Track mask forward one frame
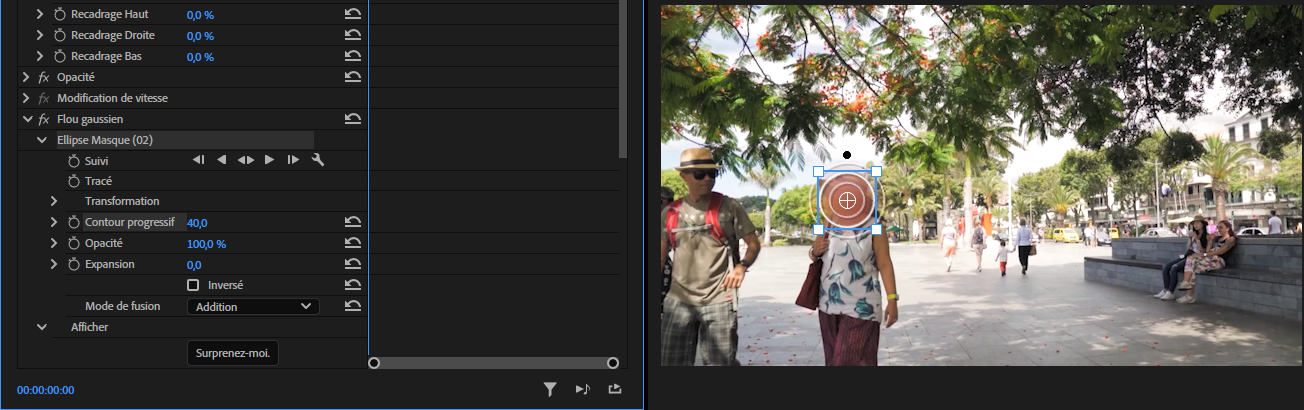This screenshot has width=1304, height=410. (293, 160)
